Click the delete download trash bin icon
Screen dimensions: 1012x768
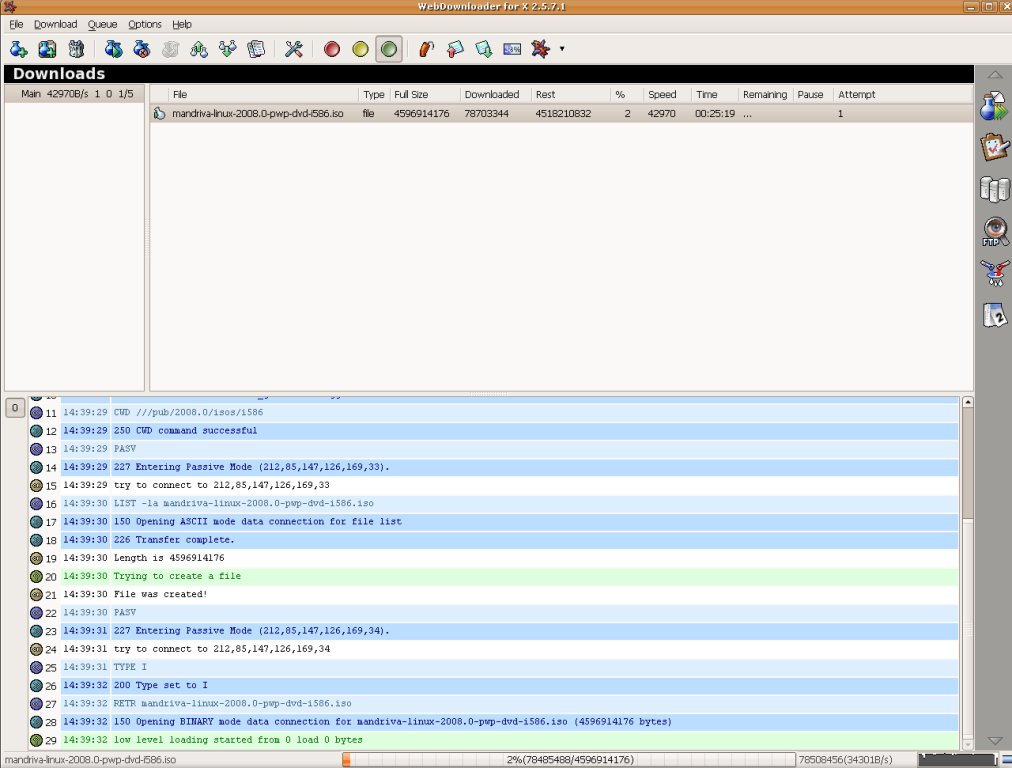point(76,49)
